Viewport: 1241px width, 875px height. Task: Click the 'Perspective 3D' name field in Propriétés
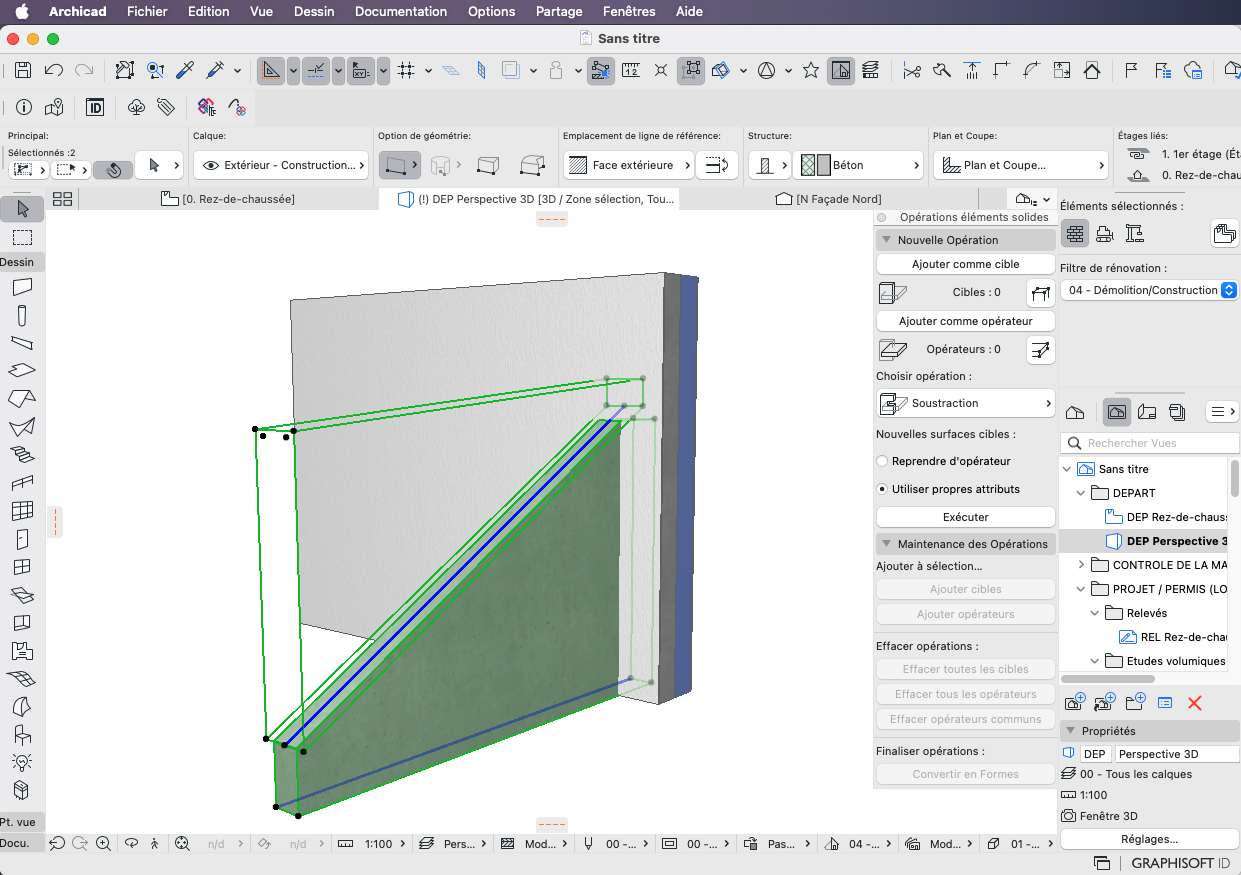1177,754
